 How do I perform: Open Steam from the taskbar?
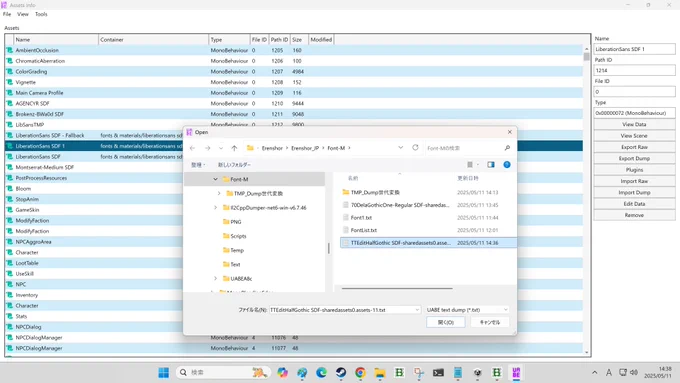[341, 373]
